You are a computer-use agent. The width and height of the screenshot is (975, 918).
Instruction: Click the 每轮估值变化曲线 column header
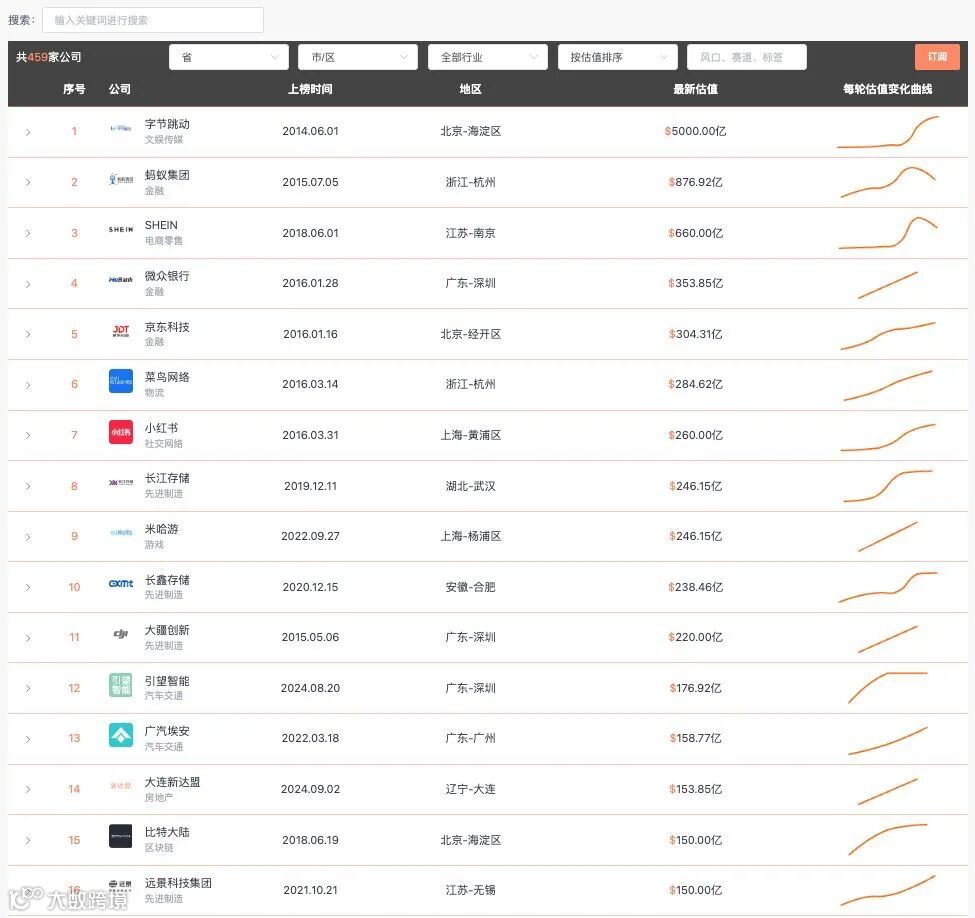tap(887, 89)
